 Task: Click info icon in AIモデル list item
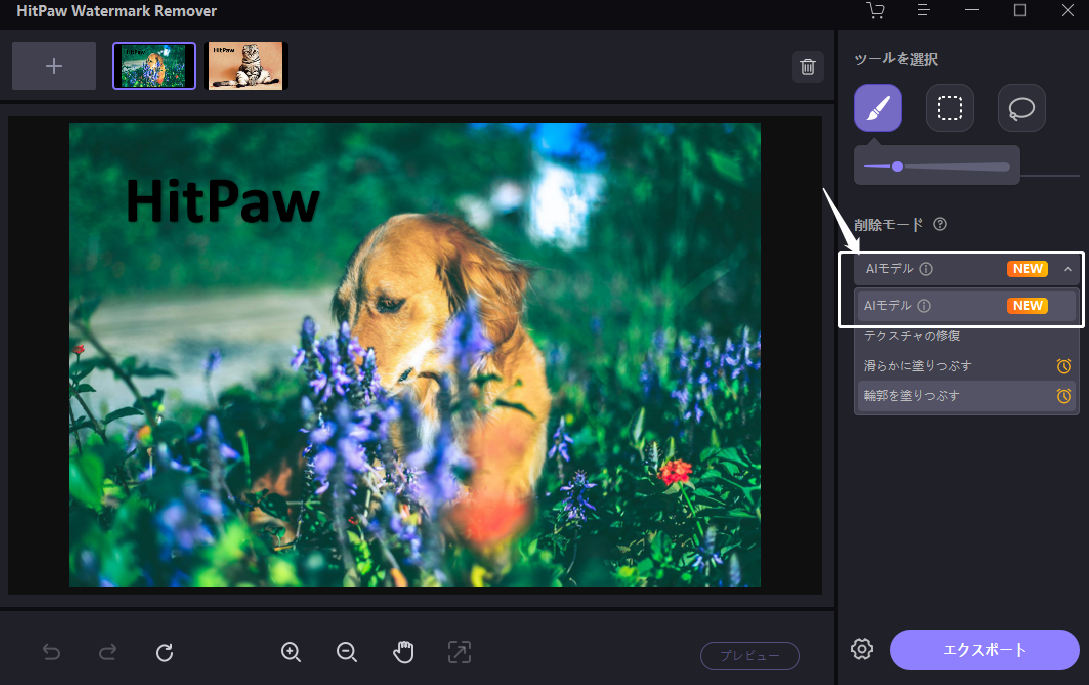tap(924, 306)
